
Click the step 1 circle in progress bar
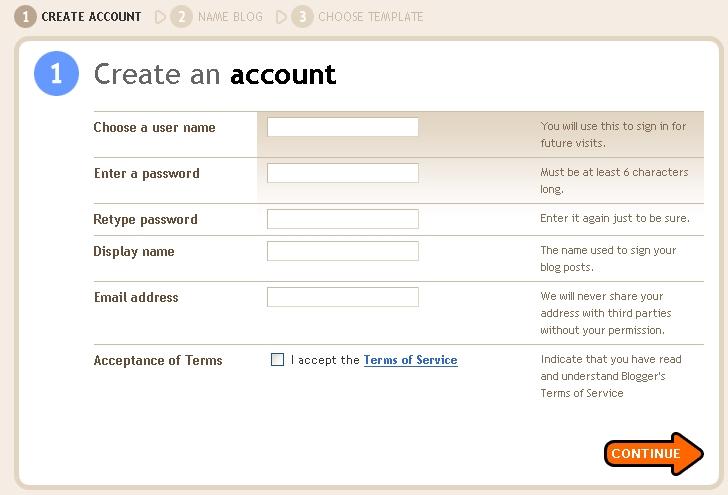25,17
